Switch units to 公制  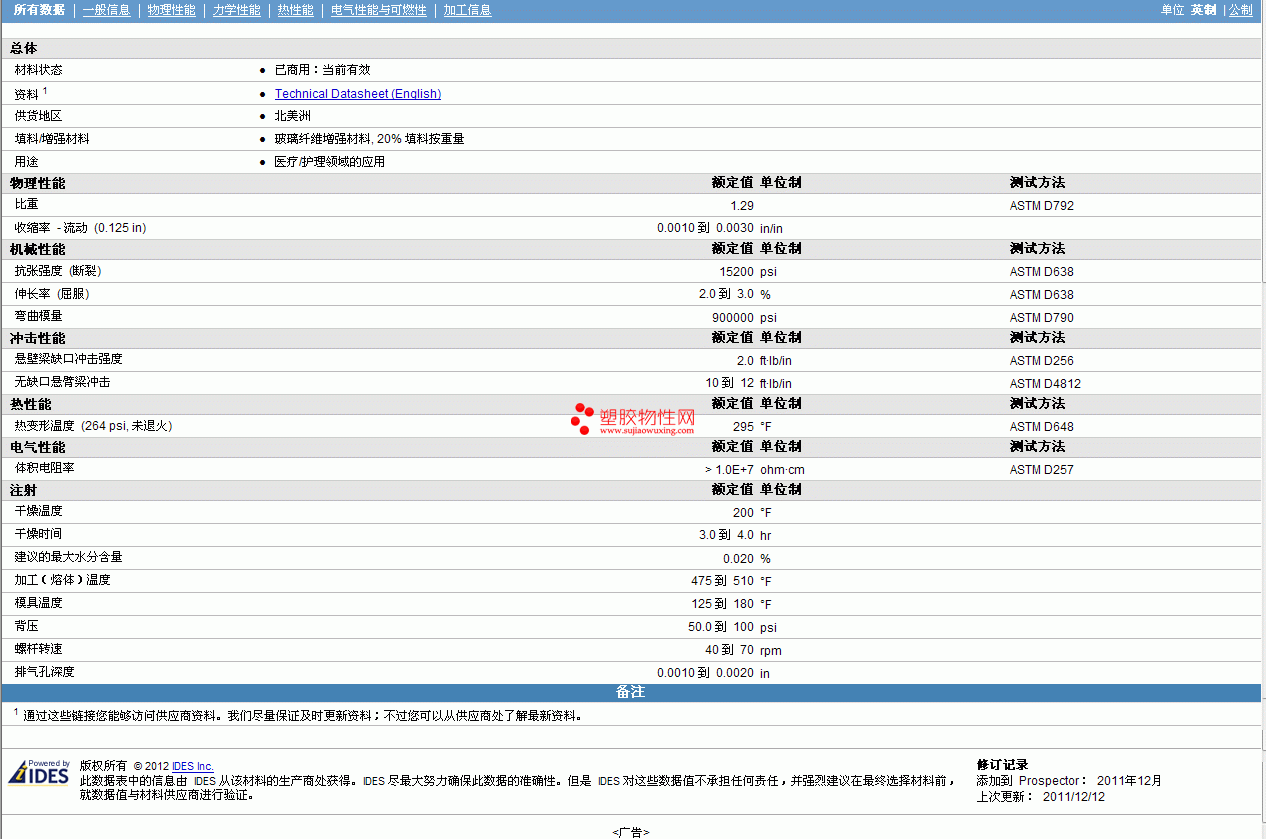click(x=1240, y=10)
